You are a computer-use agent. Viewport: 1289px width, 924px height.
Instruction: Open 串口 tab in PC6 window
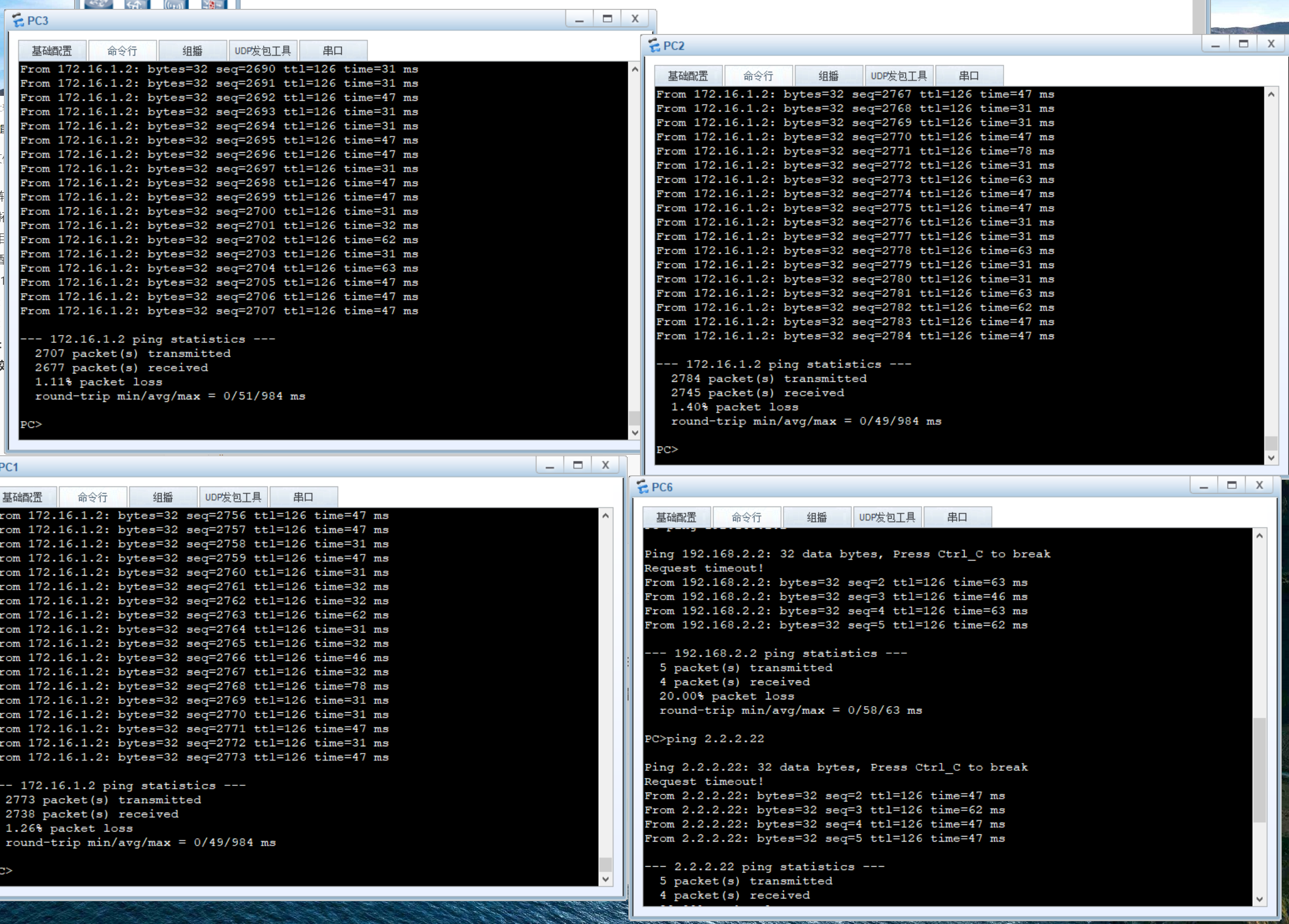click(x=957, y=517)
